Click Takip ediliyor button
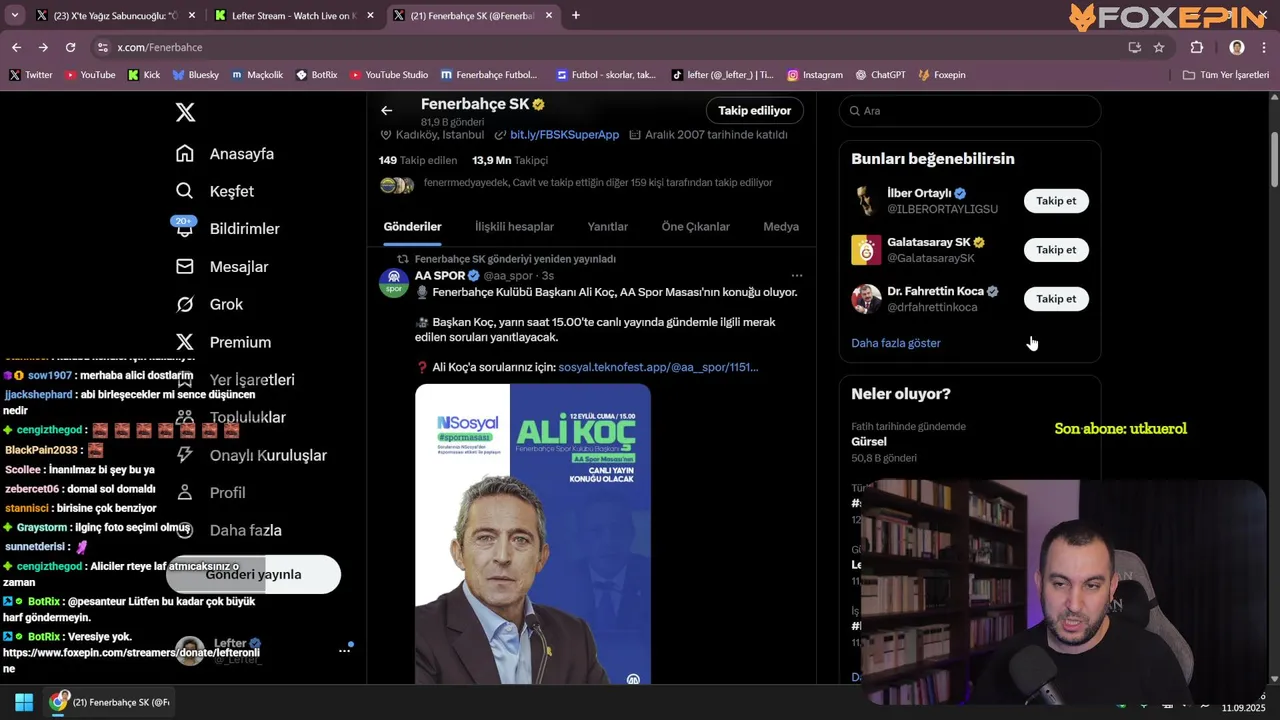1280x720 pixels. click(754, 111)
